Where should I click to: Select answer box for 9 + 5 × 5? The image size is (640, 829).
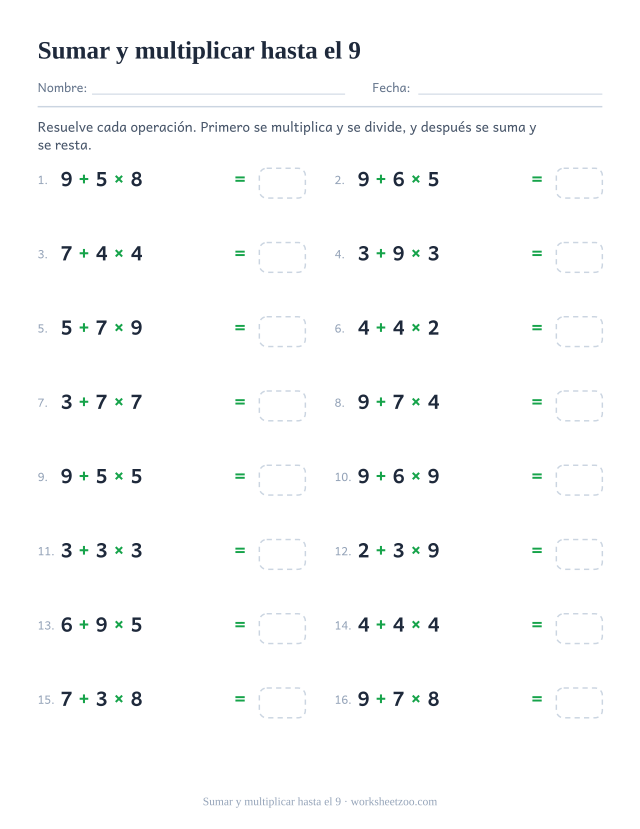pos(282,480)
